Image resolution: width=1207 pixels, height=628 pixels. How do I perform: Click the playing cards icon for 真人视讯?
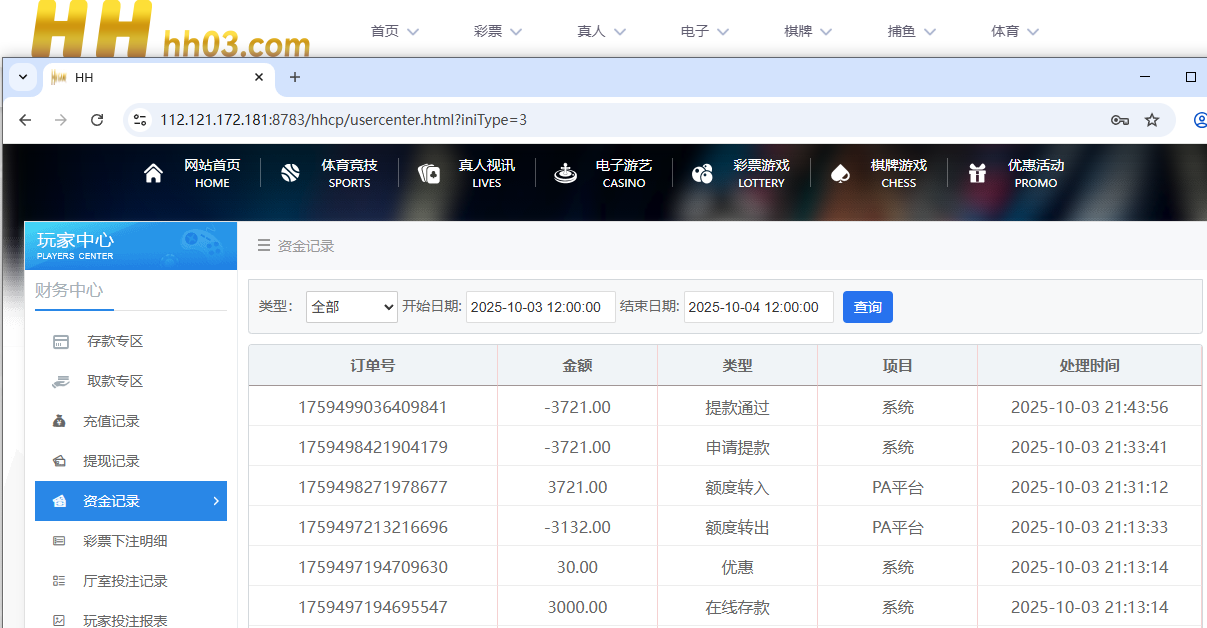(x=429, y=174)
